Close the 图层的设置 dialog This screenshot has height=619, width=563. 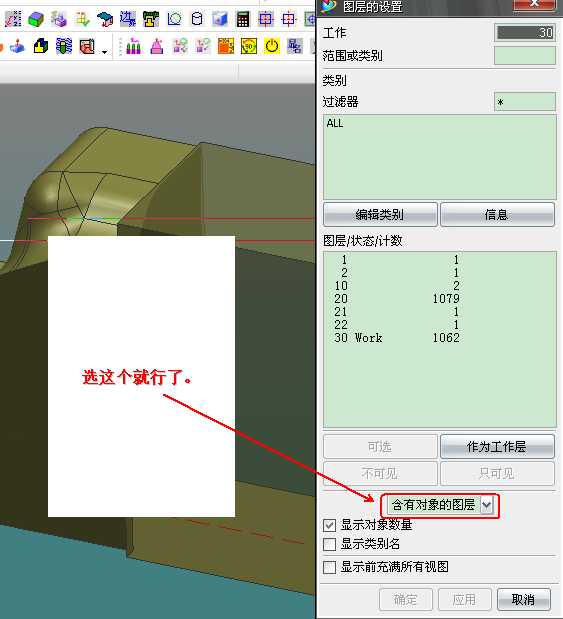[x=534, y=4]
